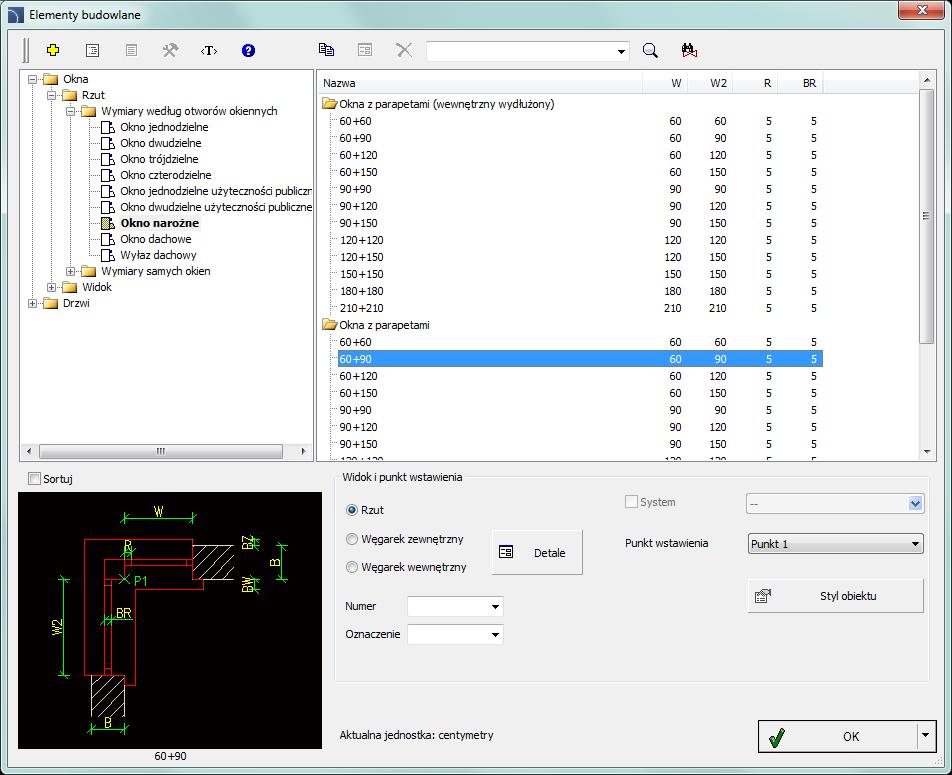Click the W2 column header
This screenshot has height=775, width=952.
click(x=710, y=83)
